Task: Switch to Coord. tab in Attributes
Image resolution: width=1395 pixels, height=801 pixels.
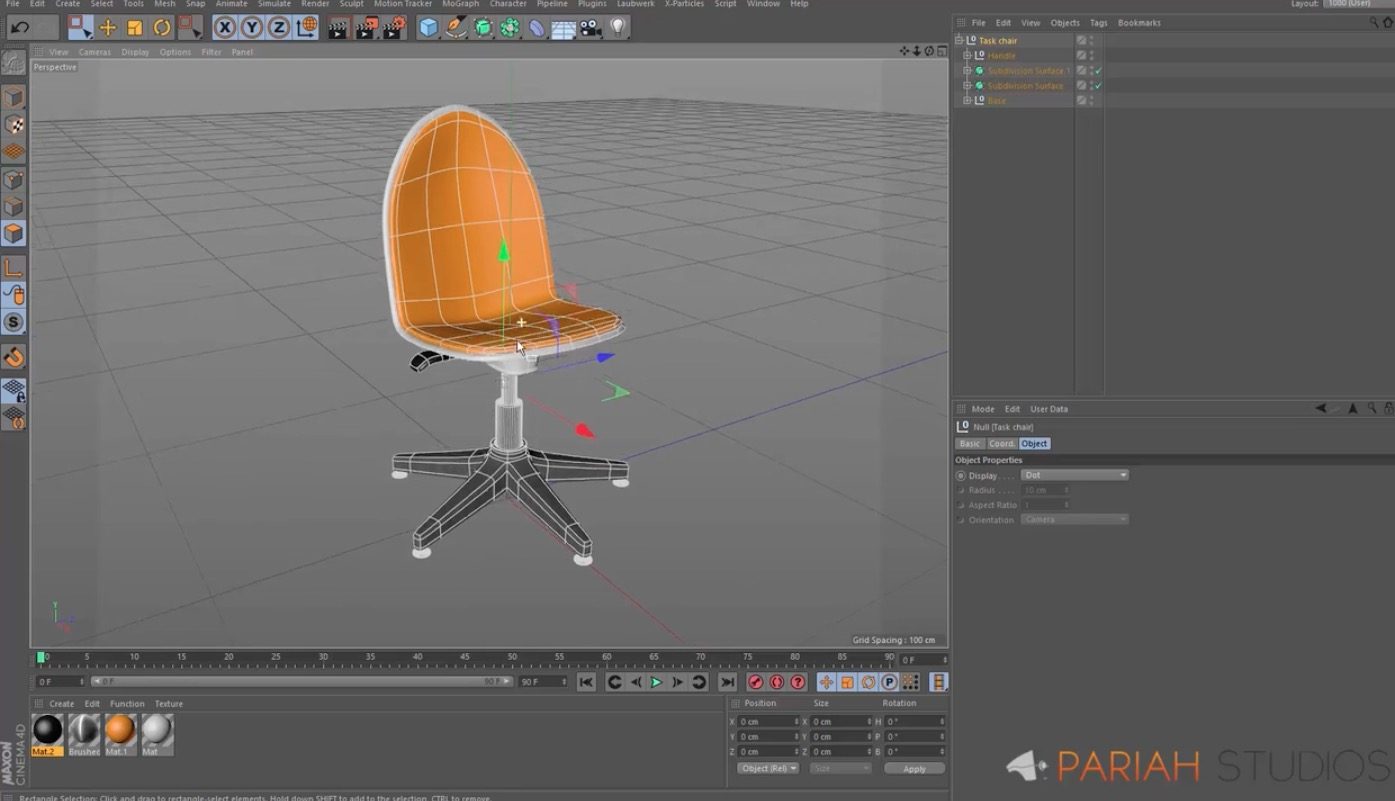Action: 1001,444
